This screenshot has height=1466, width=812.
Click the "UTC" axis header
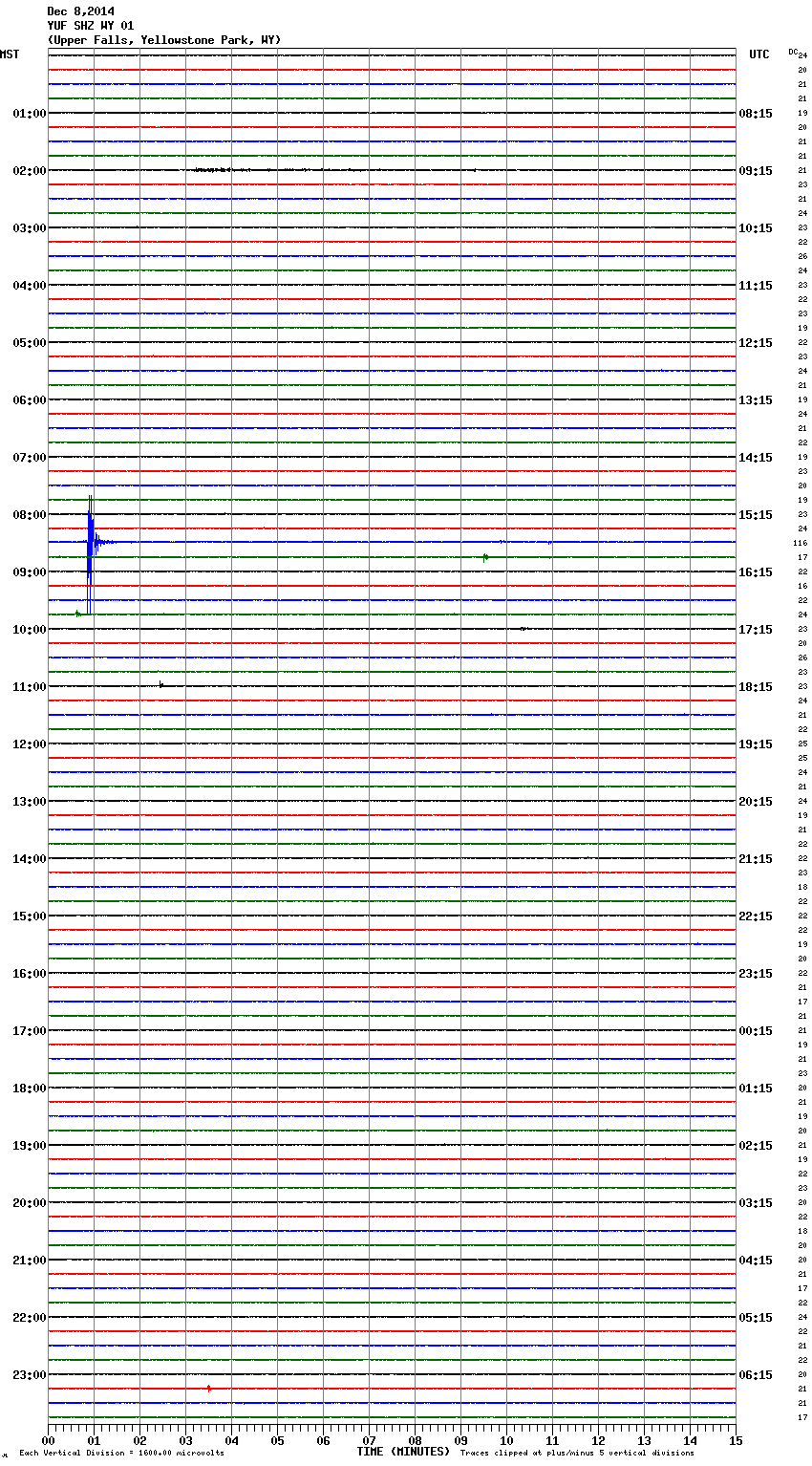(759, 54)
